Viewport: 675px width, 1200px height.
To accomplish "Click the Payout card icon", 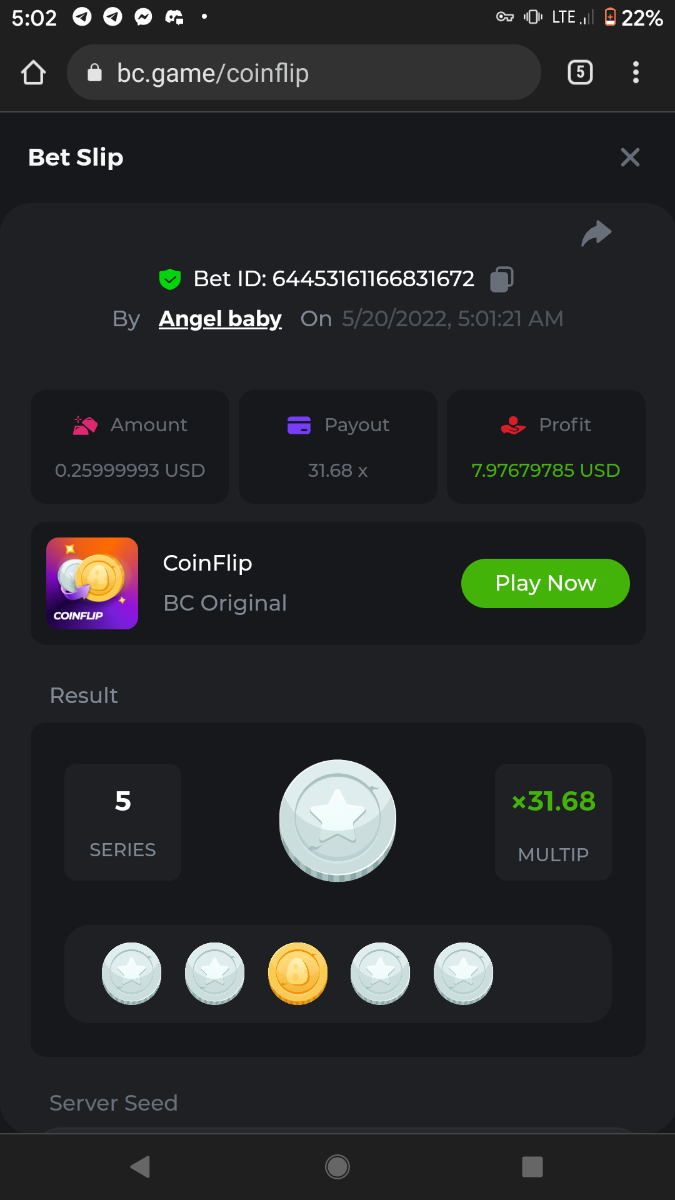I will pos(299,425).
